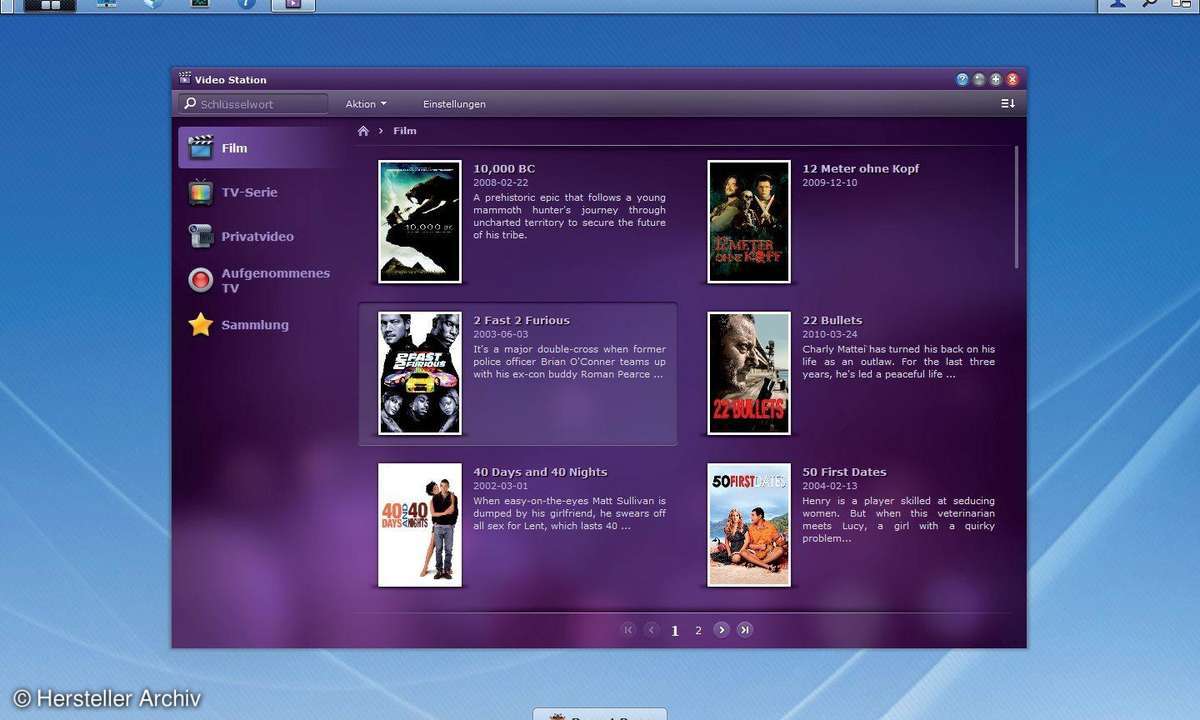
Task: Focus the Schlüsselwort search field
Action: (253, 104)
